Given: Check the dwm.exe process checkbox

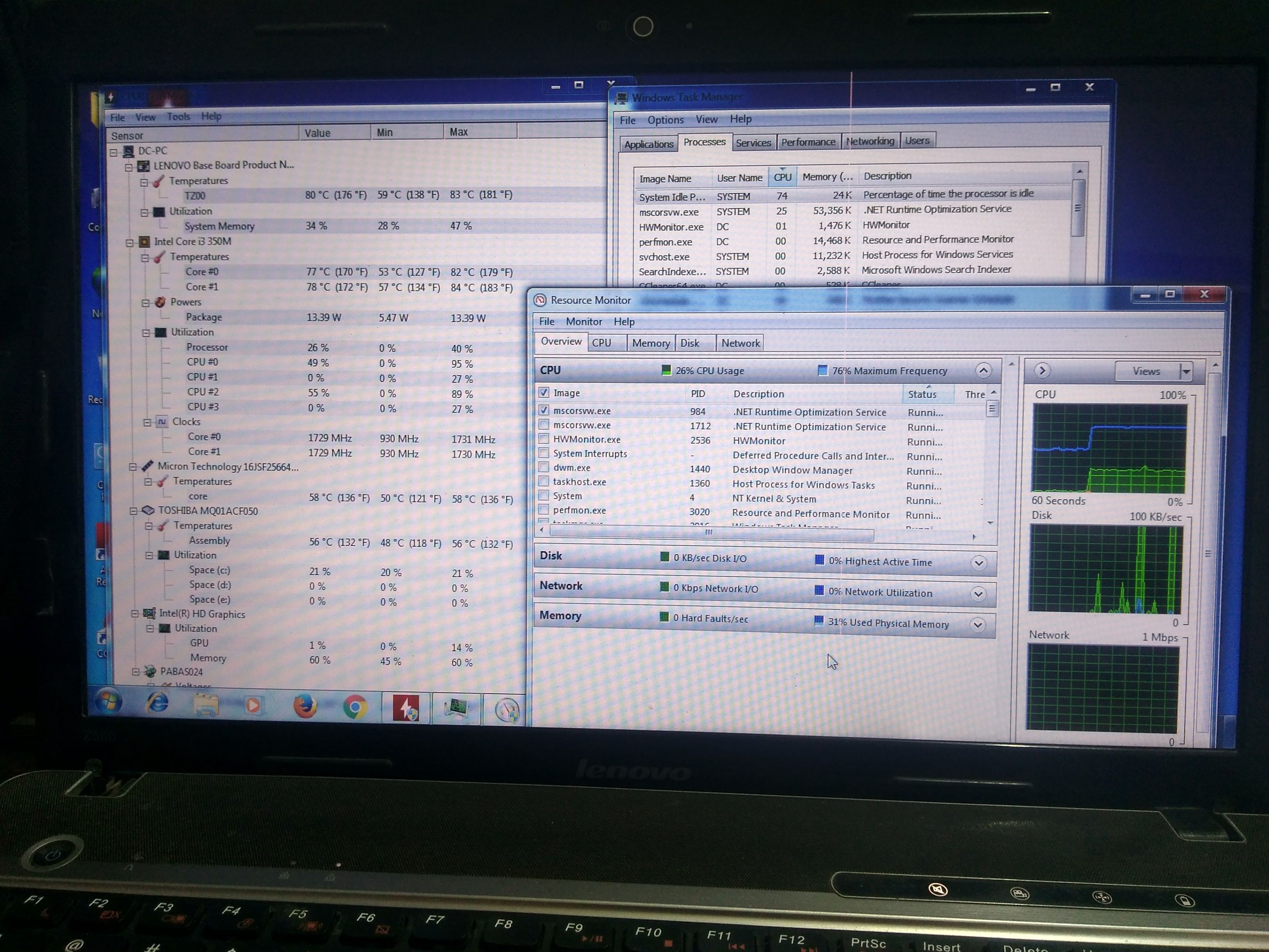Looking at the screenshot, I should tap(543, 467).
